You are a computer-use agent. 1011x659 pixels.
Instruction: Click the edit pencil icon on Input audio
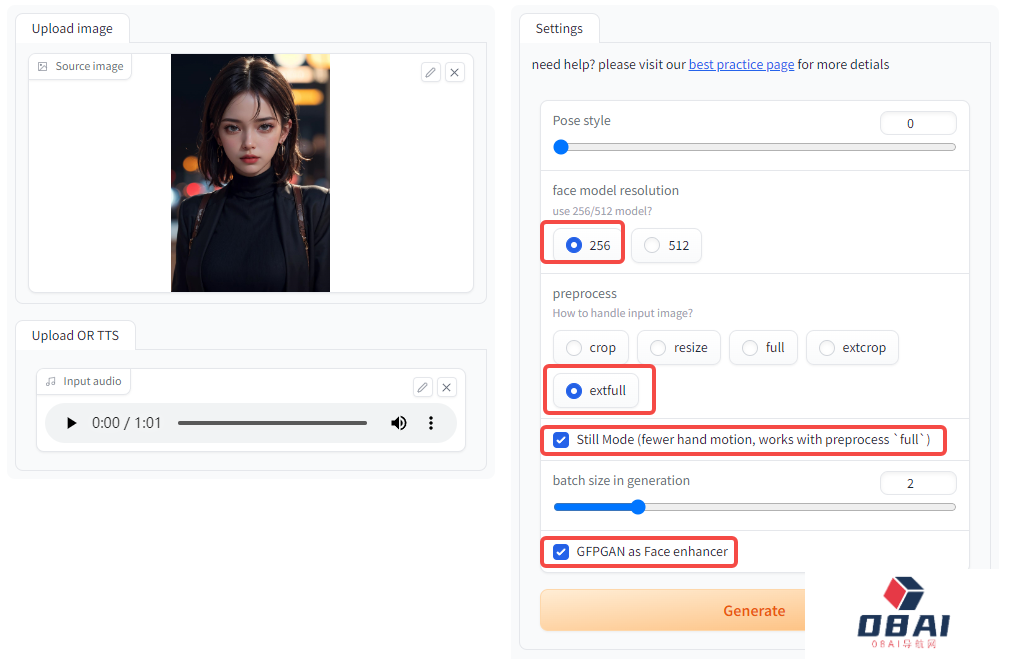pos(422,387)
